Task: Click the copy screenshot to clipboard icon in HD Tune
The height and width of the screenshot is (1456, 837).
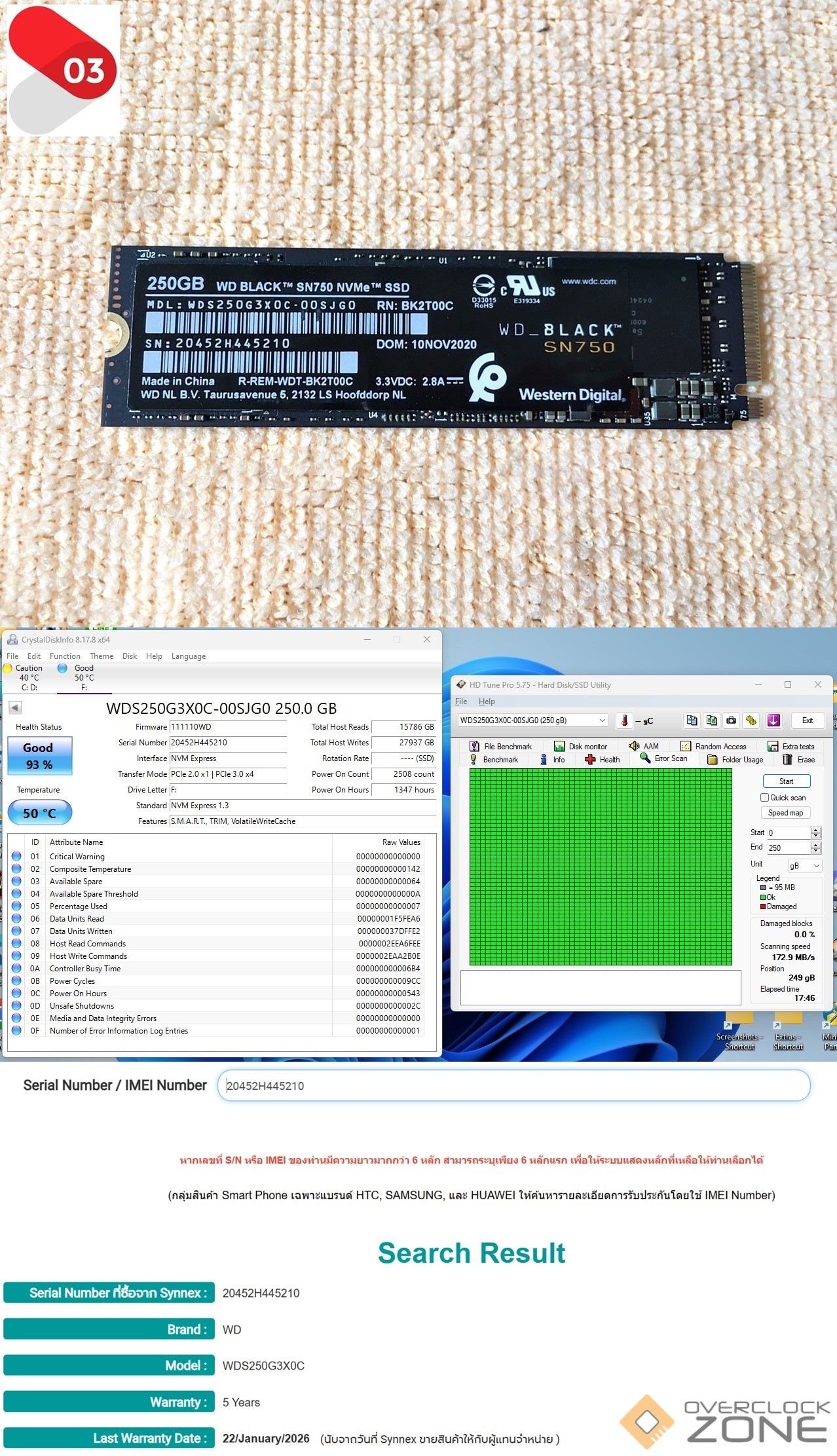Action: coord(711,720)
